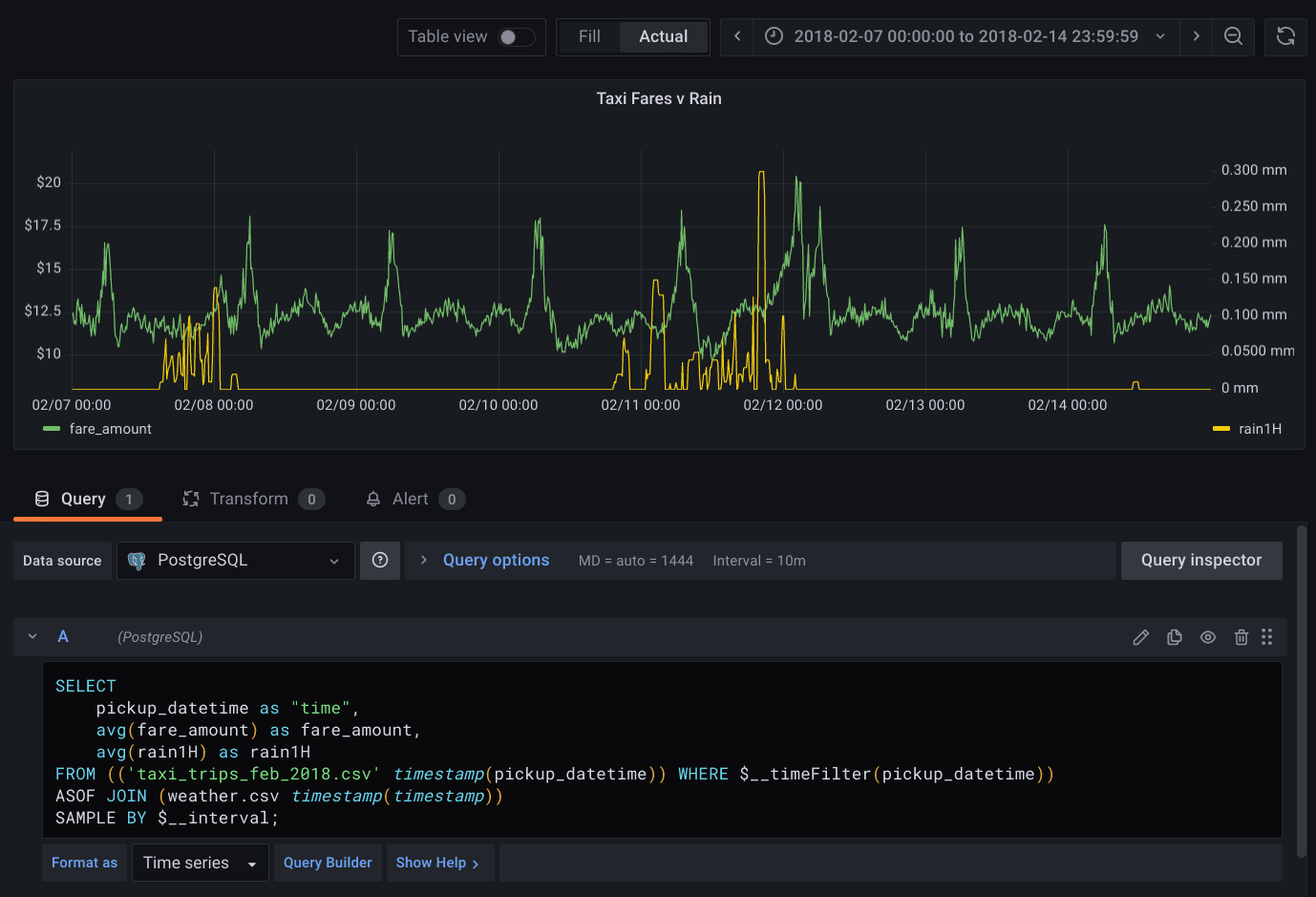Shift time range forward with right arrow
The image size is (1316, 897).
(x=1196, y=36)
